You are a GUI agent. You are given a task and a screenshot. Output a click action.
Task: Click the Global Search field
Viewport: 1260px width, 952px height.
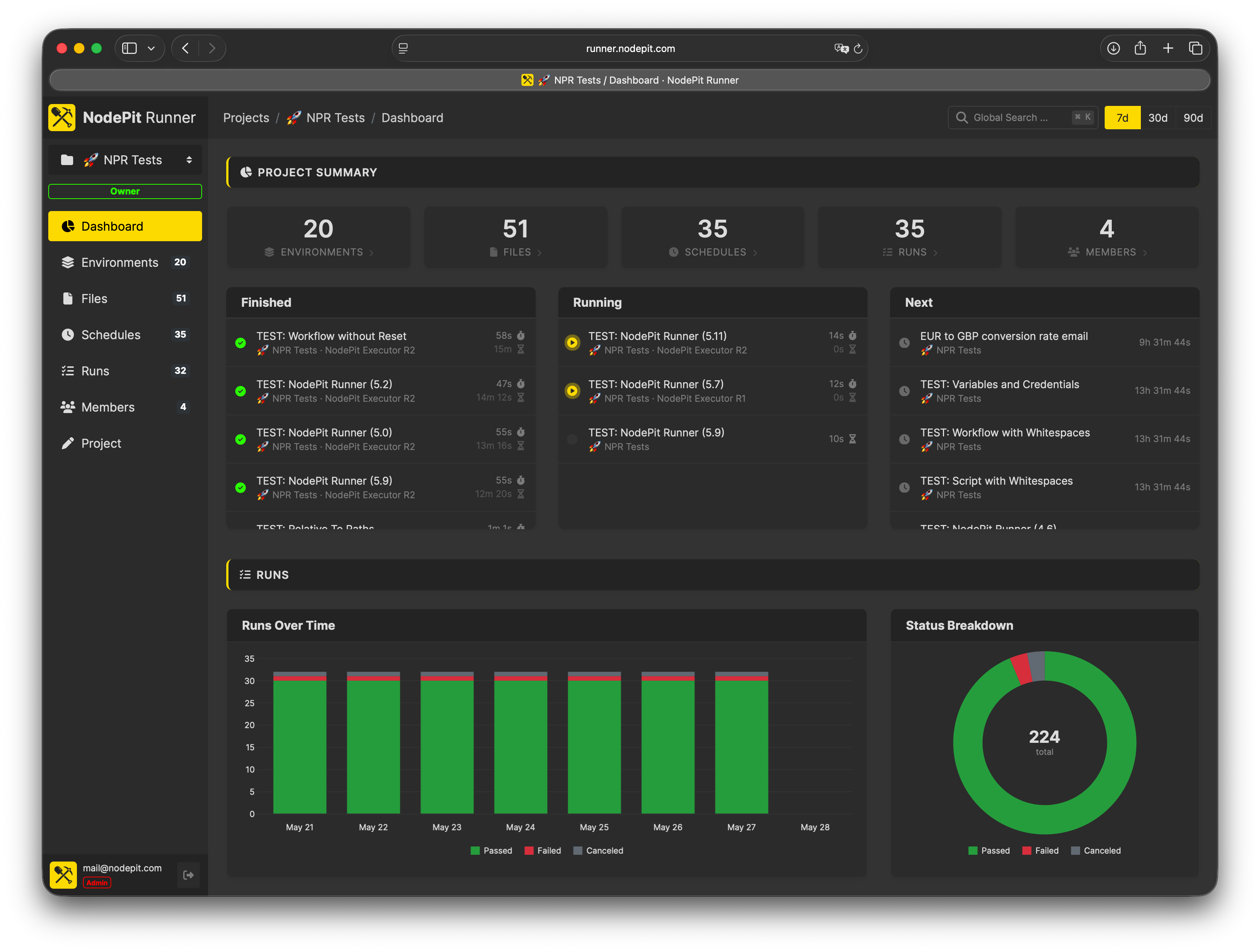click(x=1022, y=118)
